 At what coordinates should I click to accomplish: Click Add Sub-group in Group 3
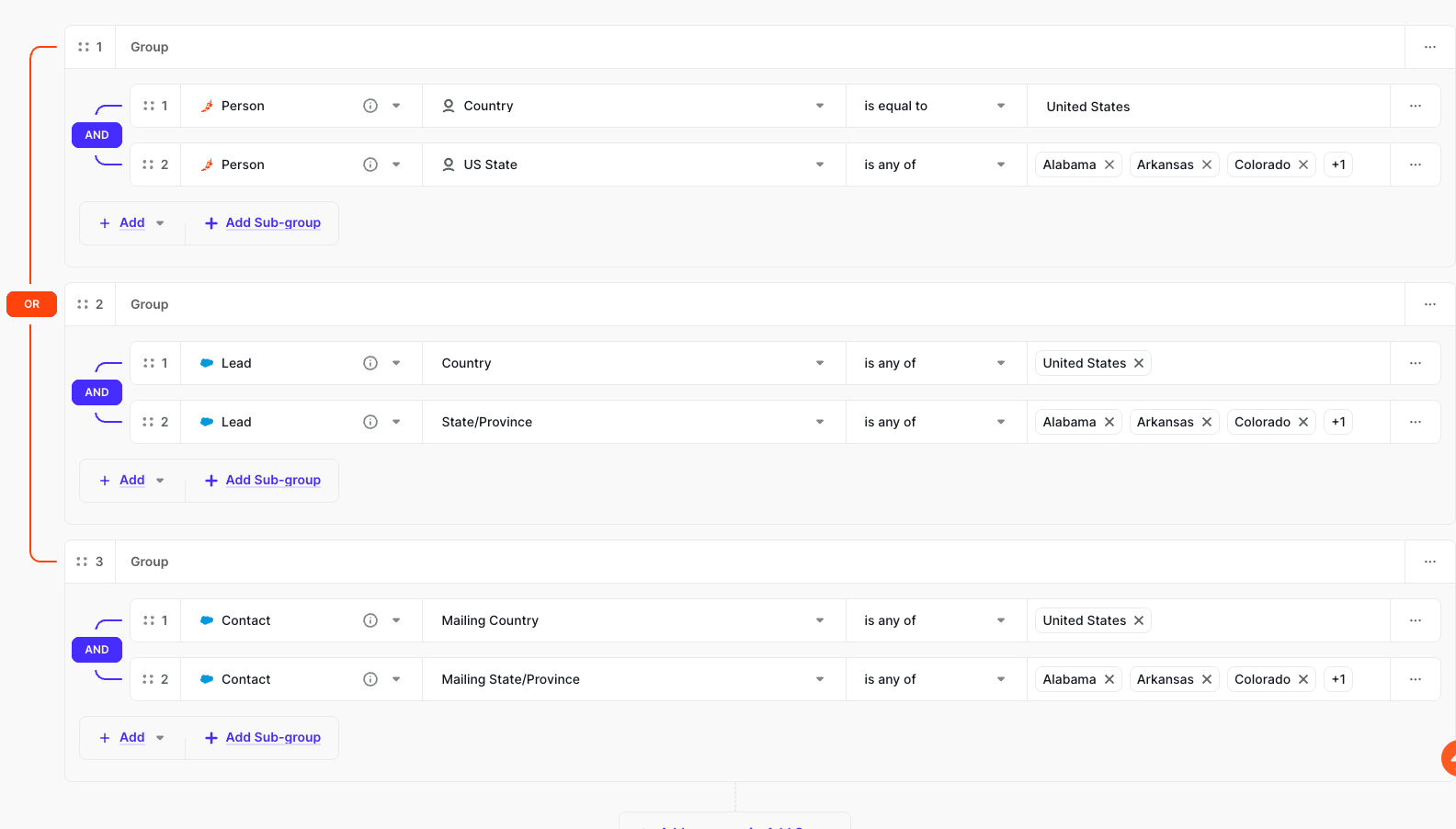[263, 738]
